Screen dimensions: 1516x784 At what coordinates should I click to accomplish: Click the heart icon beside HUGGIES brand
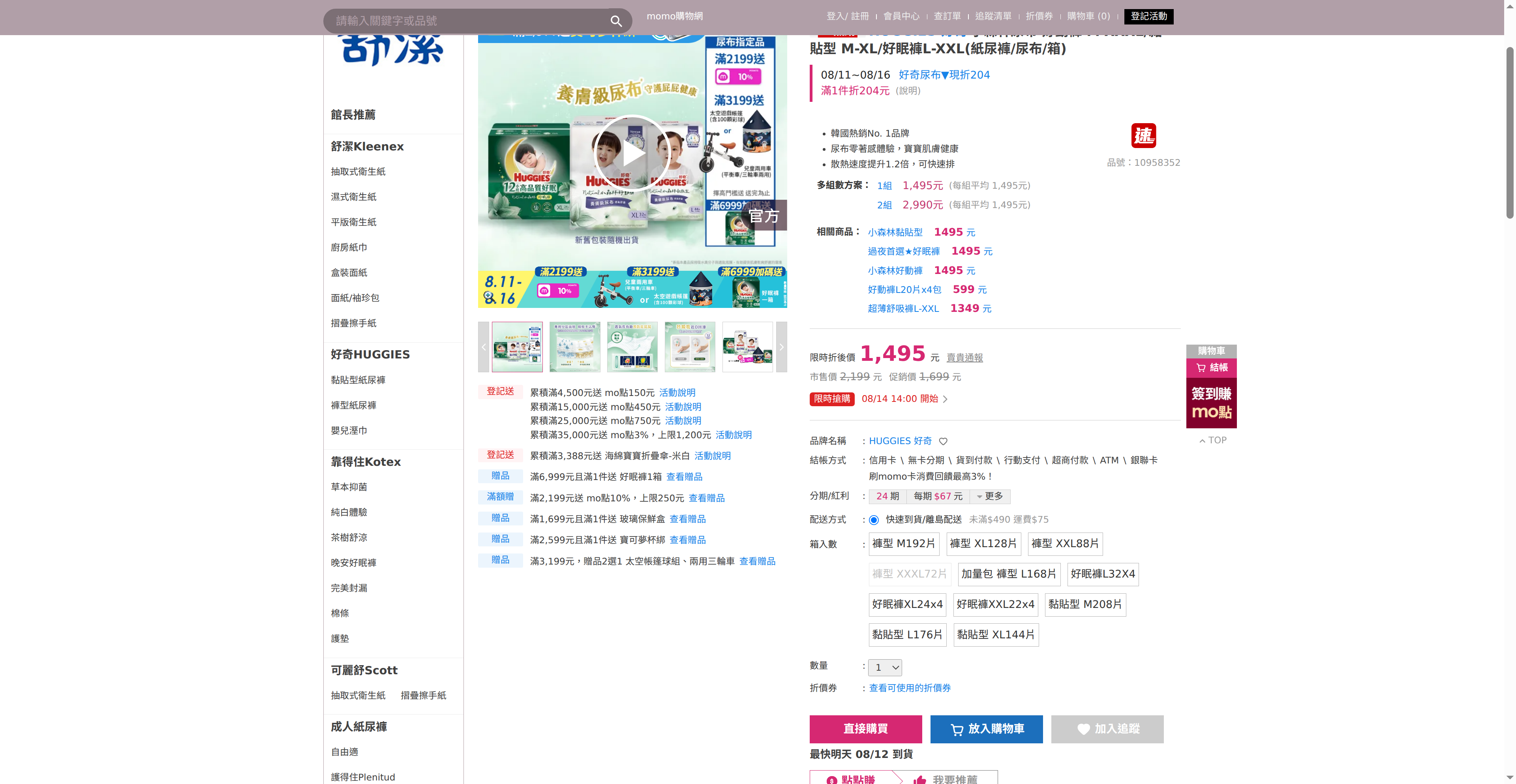pos(943,441)
